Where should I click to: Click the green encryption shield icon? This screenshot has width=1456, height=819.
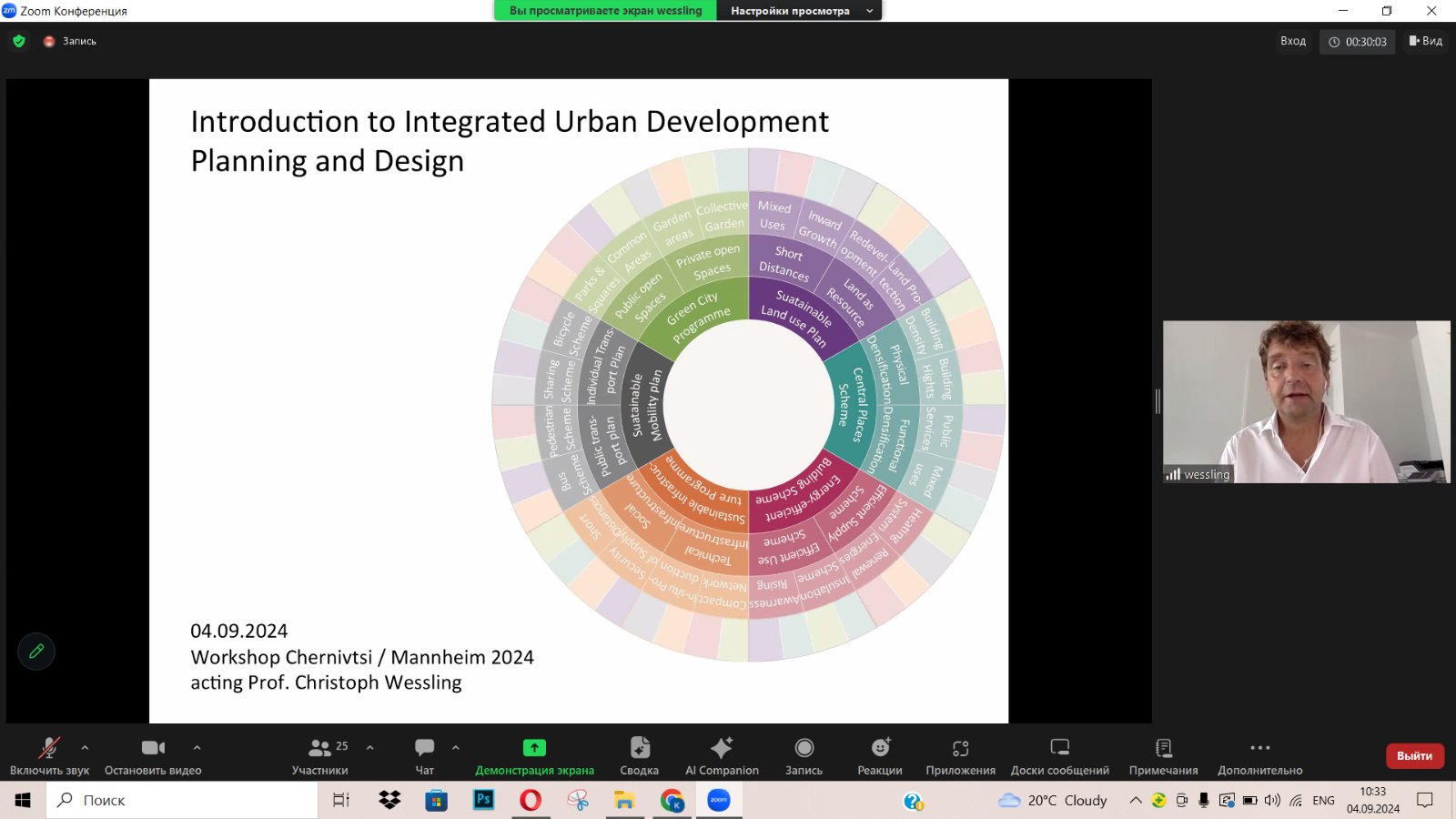click(x=19, y=41)
